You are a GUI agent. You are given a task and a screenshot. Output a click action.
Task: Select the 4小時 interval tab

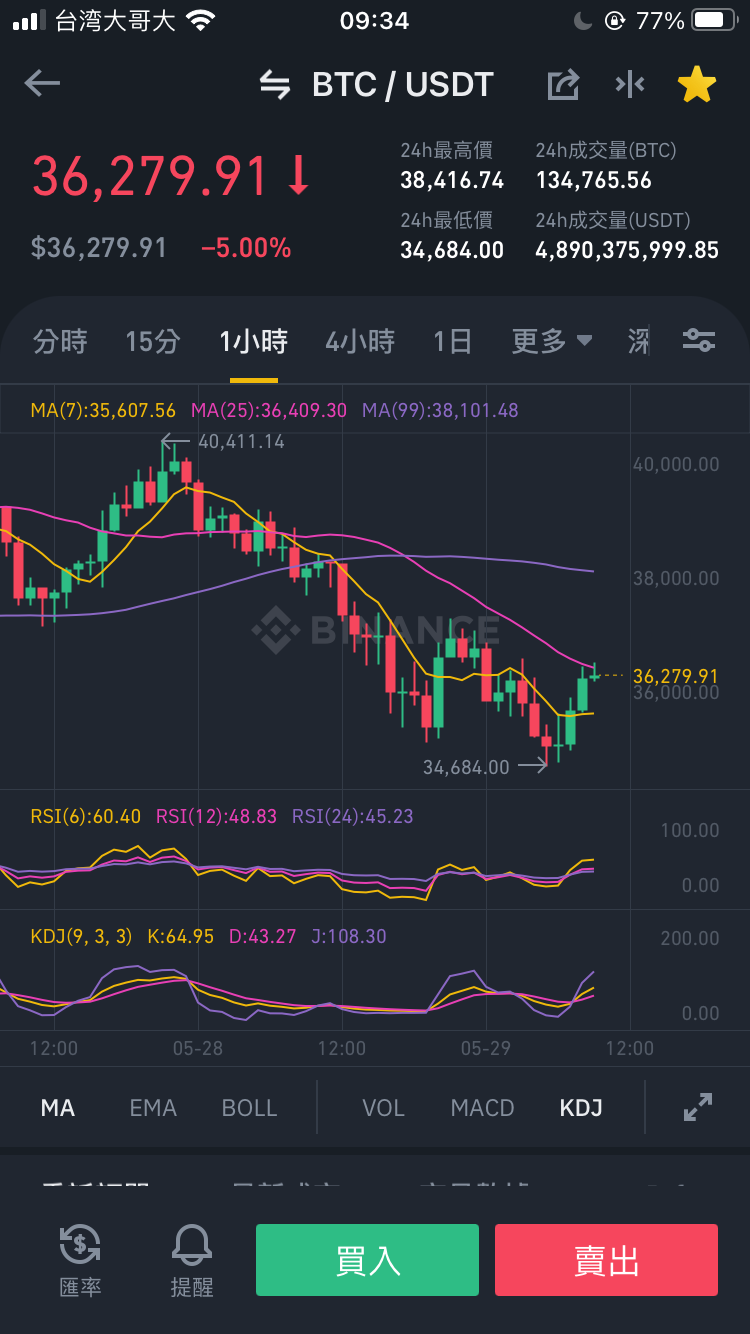click(x=360, y=342)
